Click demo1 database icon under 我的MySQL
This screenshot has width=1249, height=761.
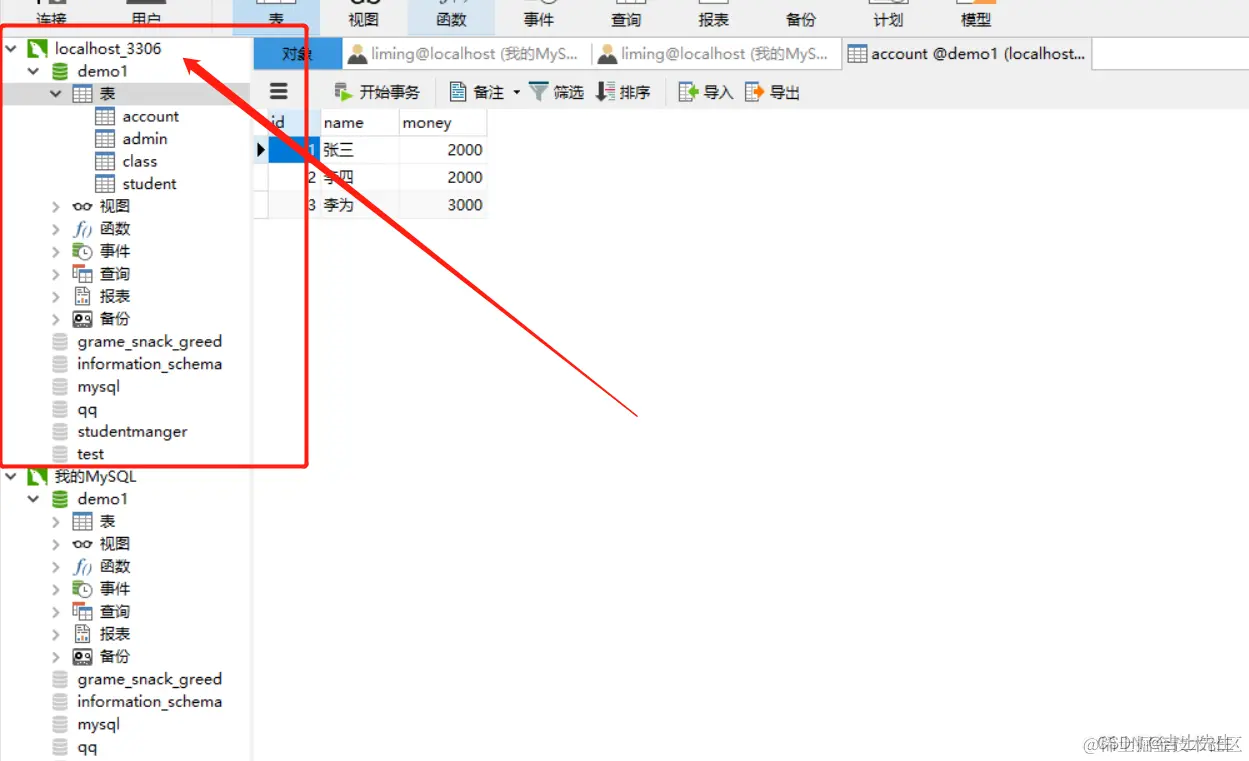click(61, 499)
